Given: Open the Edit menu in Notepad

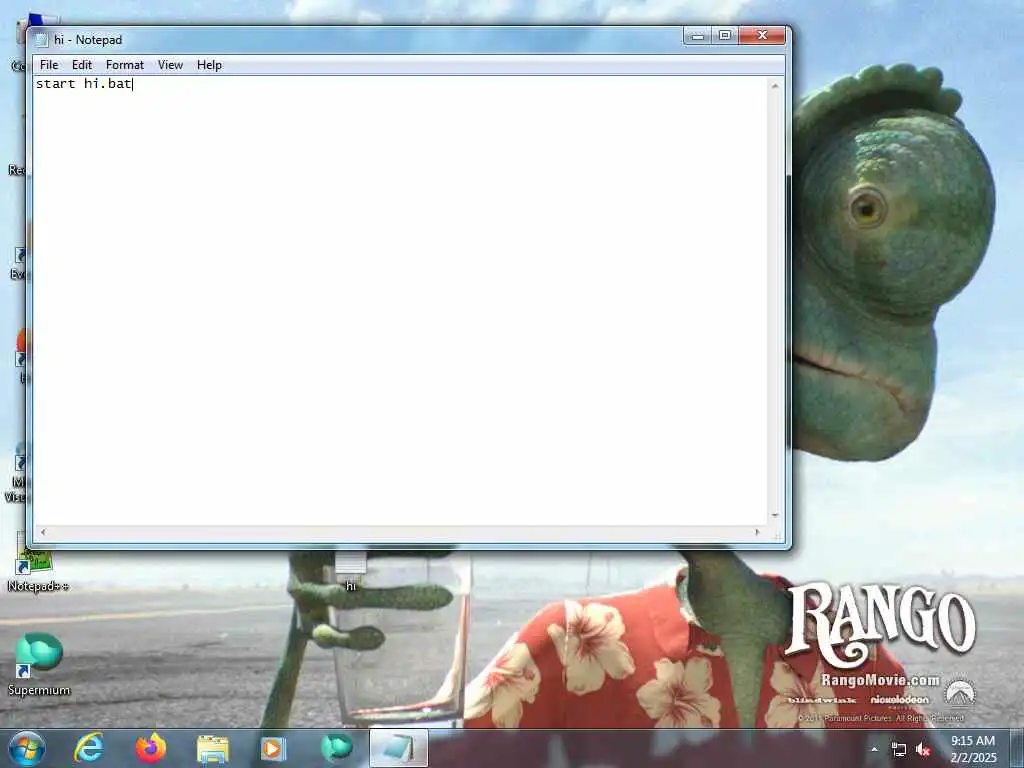Looking at the screenshot, I should (82, 65).
